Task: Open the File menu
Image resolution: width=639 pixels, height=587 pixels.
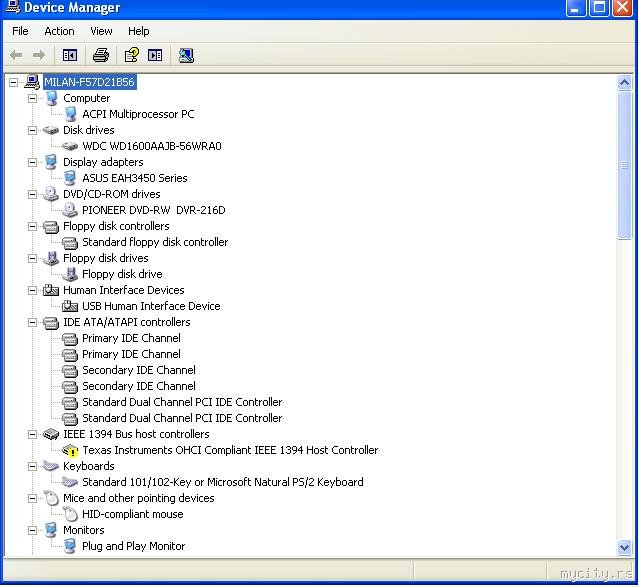Action: tap(20, 31)
